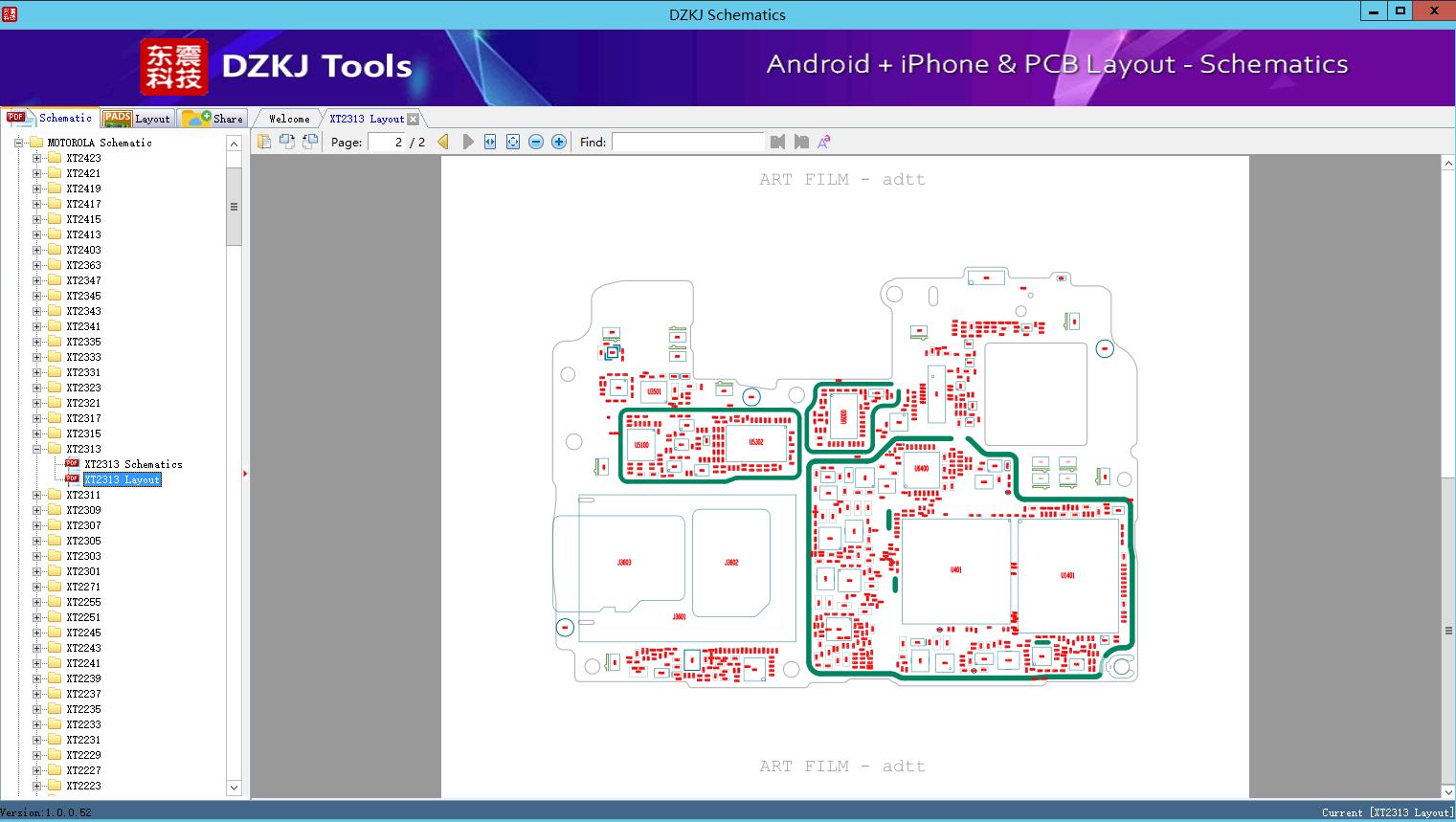Open the Welcome document tab
This screenshot has height=822, width=1456.
(x=289, y=119)
